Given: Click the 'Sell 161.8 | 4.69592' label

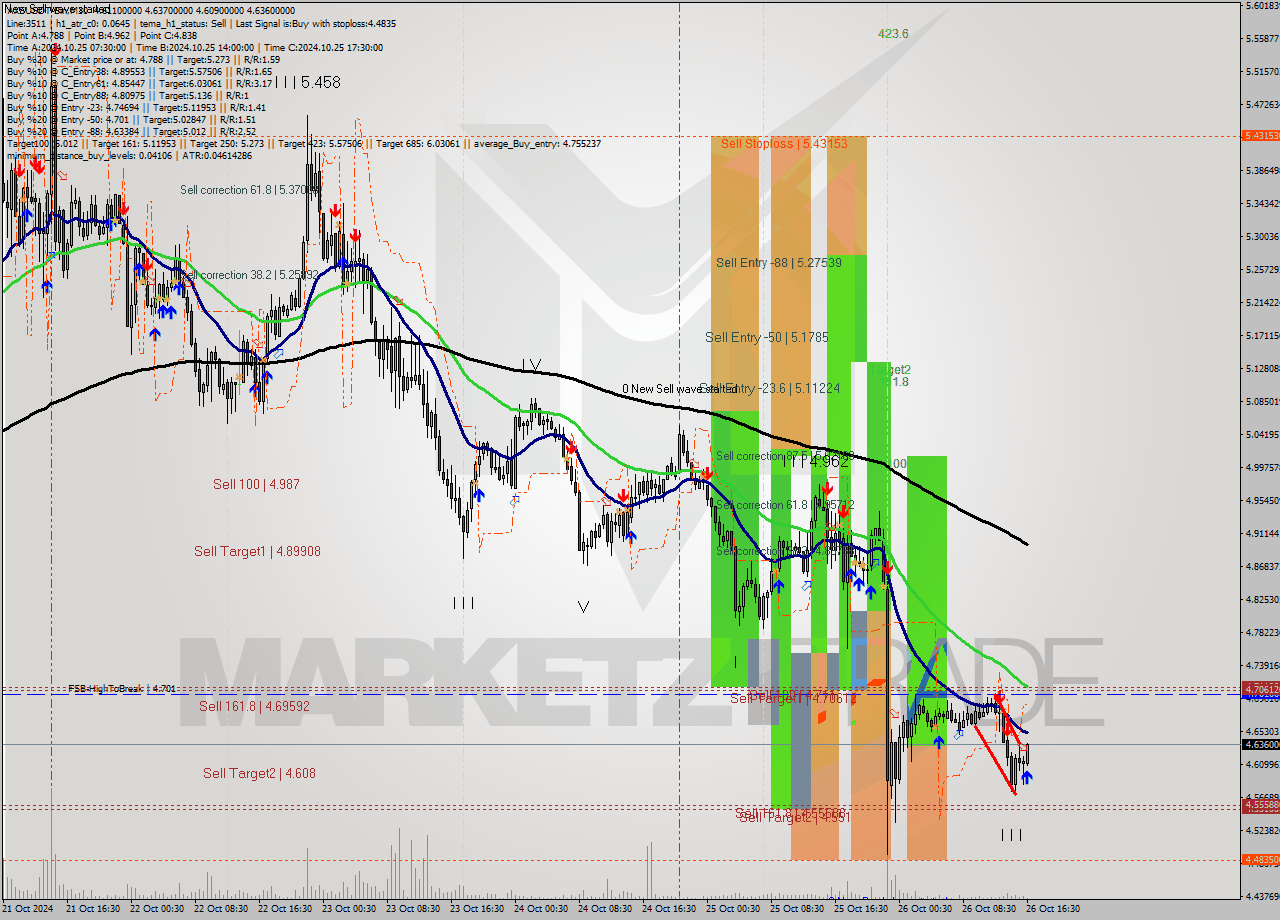Looking at the screenshot, I should click(x=254, y=706).
